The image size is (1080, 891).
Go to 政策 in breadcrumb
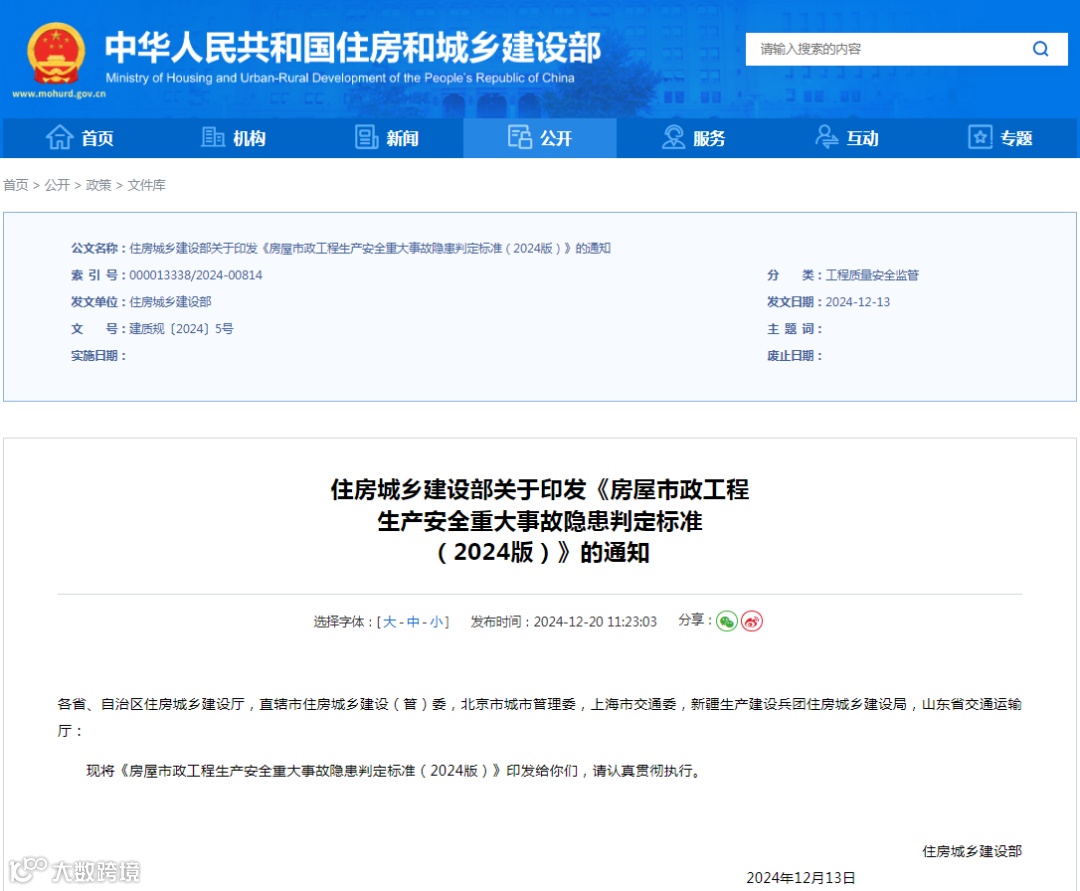pos(98,185)
